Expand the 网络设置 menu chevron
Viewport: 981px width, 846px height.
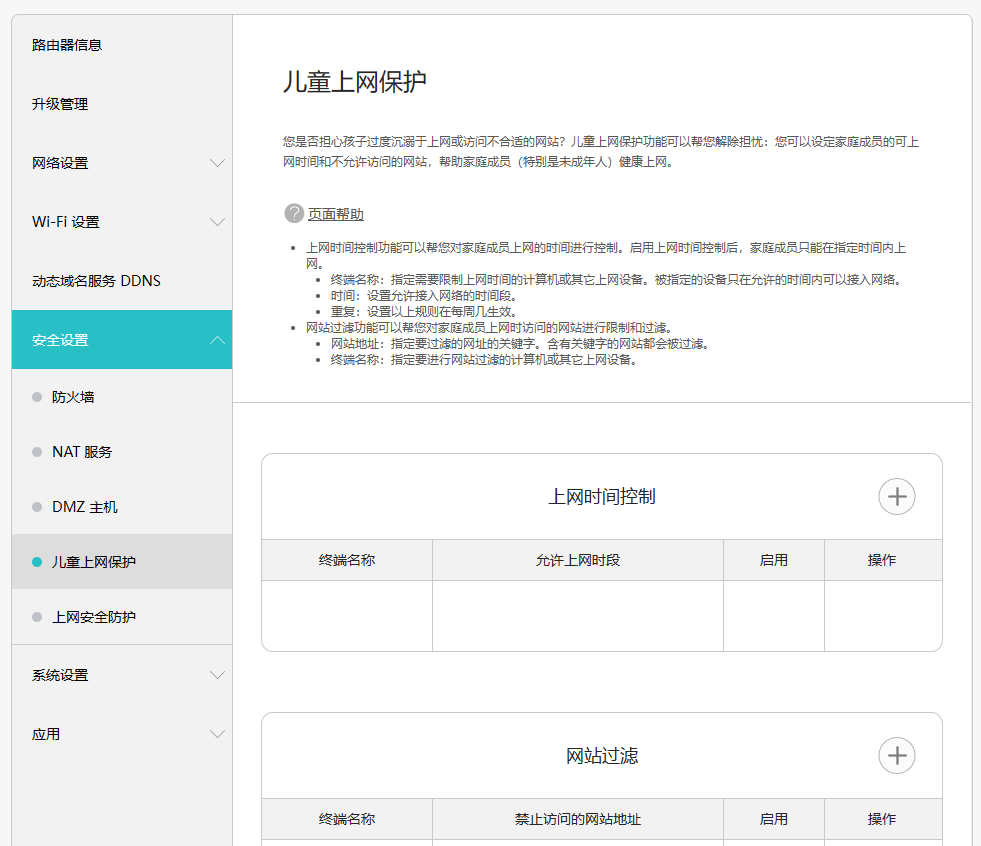coord(217,163)
